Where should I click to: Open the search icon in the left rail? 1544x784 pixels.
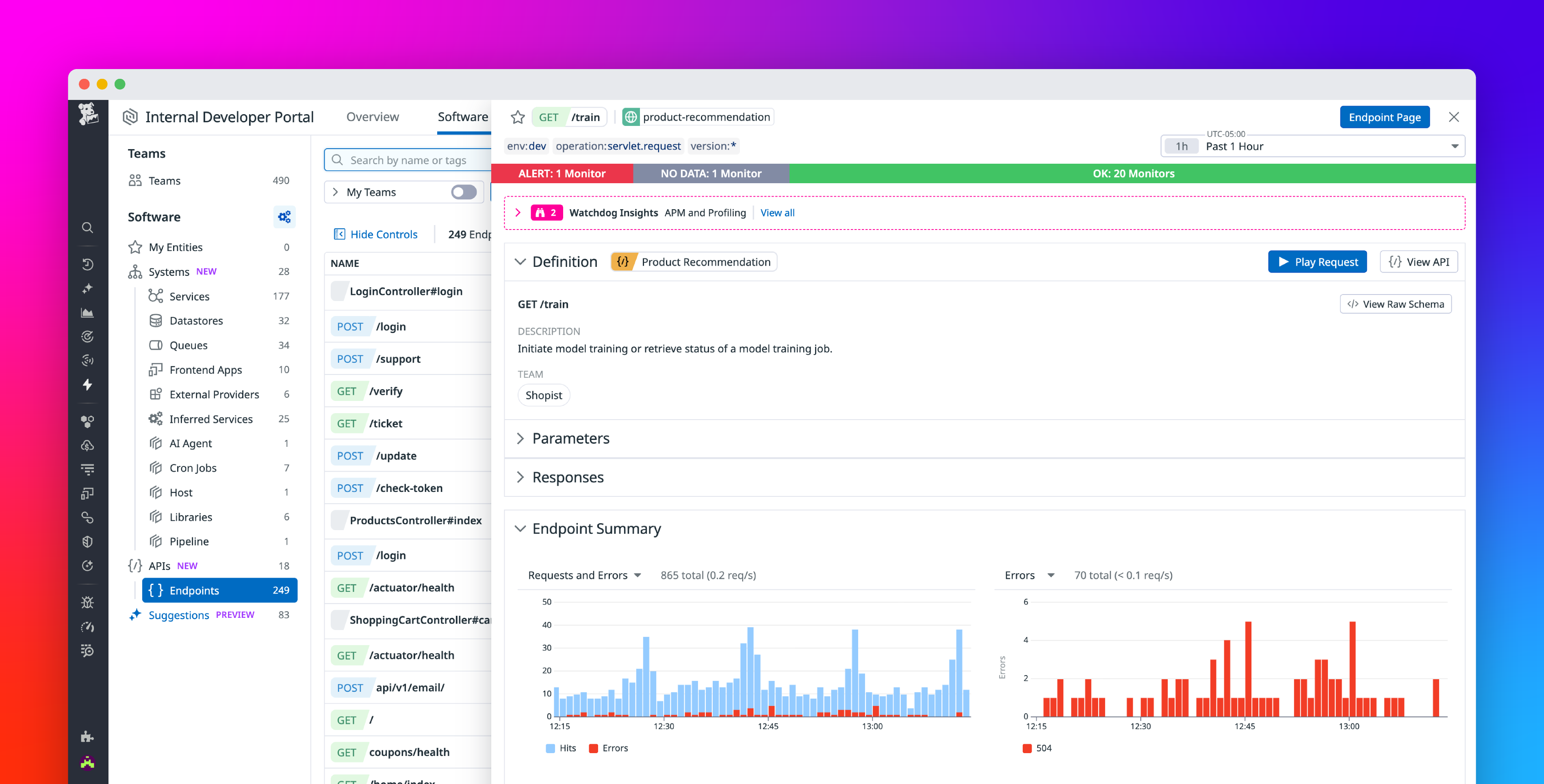87,228
